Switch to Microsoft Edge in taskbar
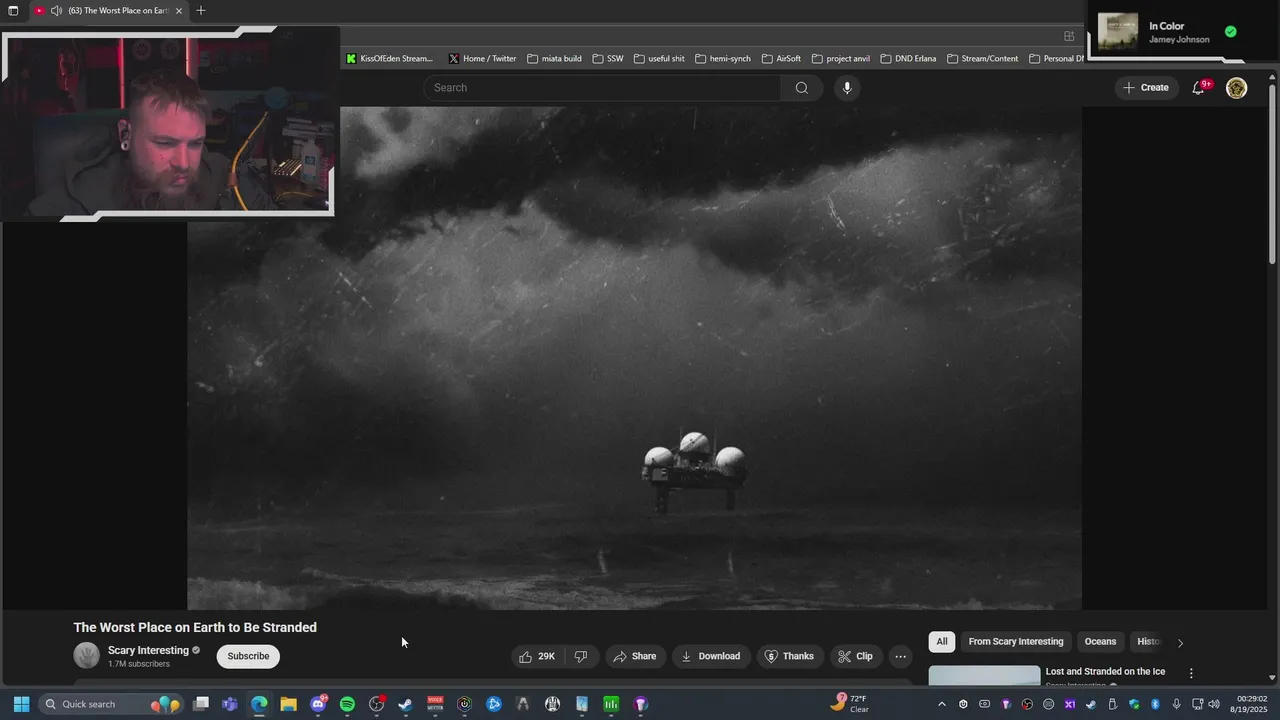Viewport: 1280px width, 720px height. coord(259,704)
